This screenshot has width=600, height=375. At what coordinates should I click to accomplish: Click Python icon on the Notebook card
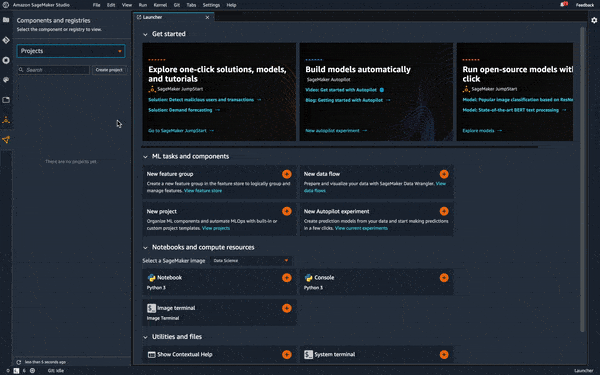[151, 278]
